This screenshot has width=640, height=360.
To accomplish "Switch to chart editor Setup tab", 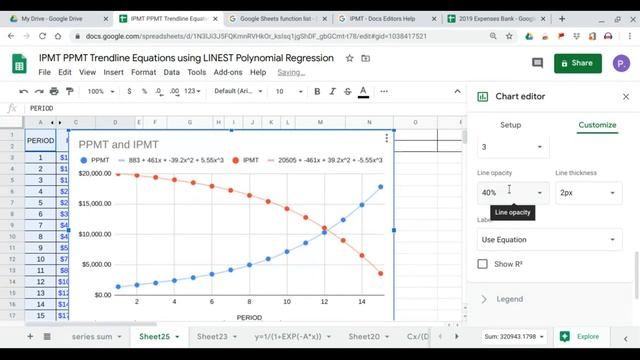I will coord(511,125).
